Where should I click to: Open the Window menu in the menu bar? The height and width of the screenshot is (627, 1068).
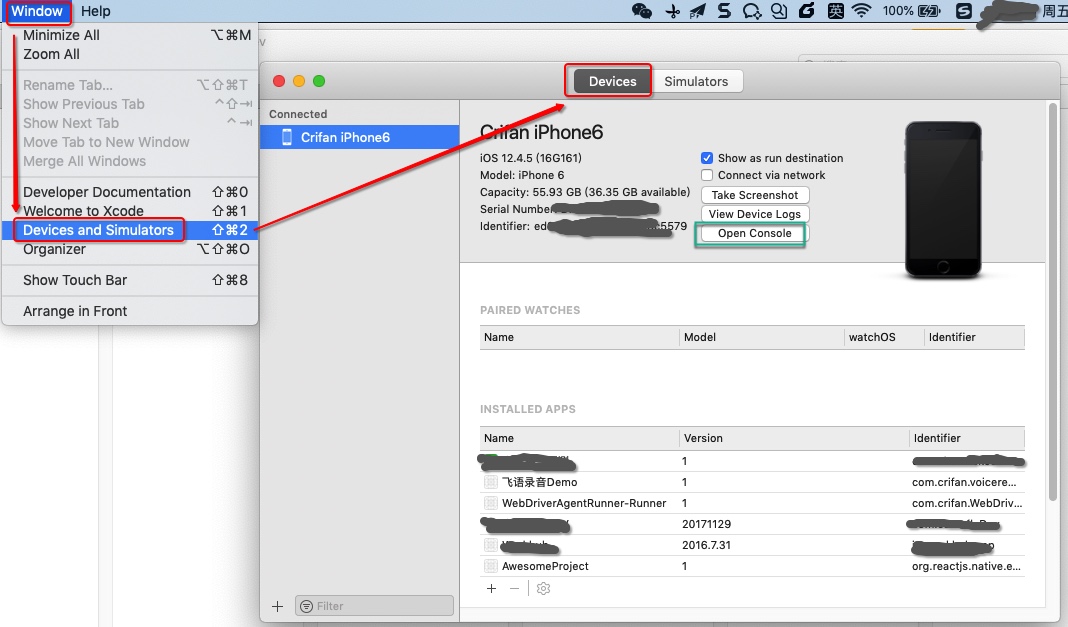37,11
